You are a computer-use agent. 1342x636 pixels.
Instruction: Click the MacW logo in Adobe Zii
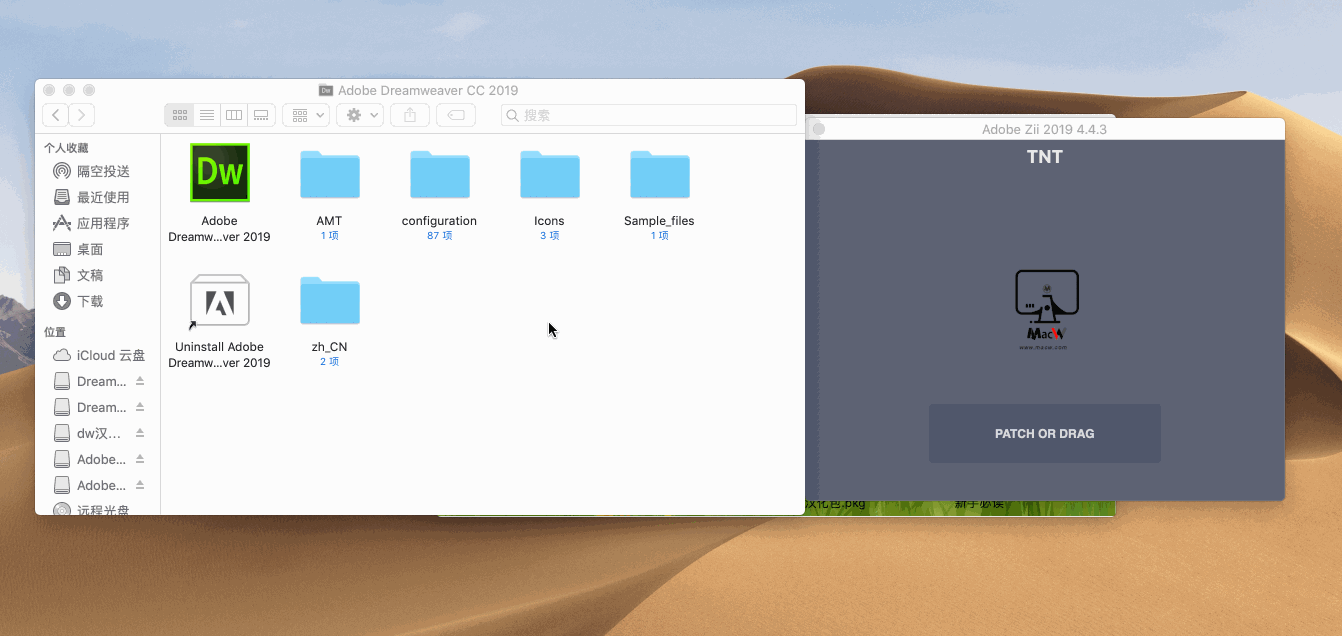coord(1045,308)
